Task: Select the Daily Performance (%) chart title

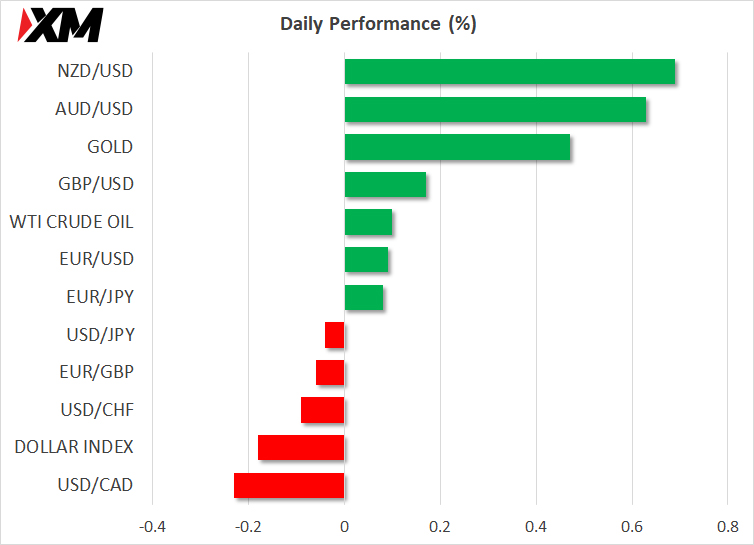Action: [378, 24]
